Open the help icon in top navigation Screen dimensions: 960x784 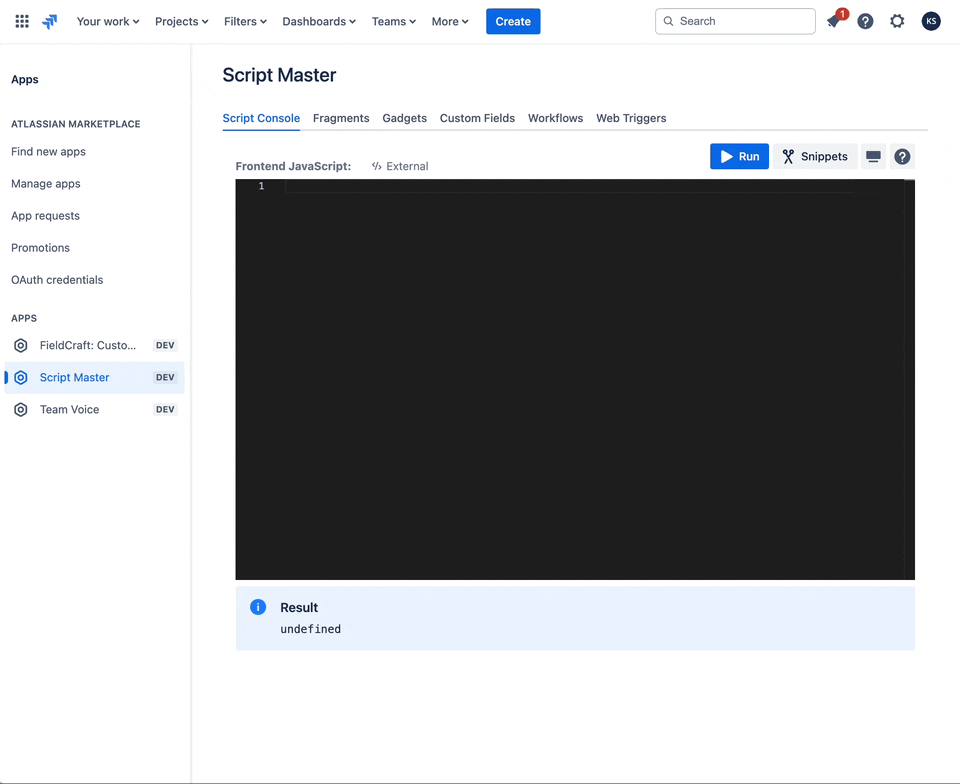[865, 21]
